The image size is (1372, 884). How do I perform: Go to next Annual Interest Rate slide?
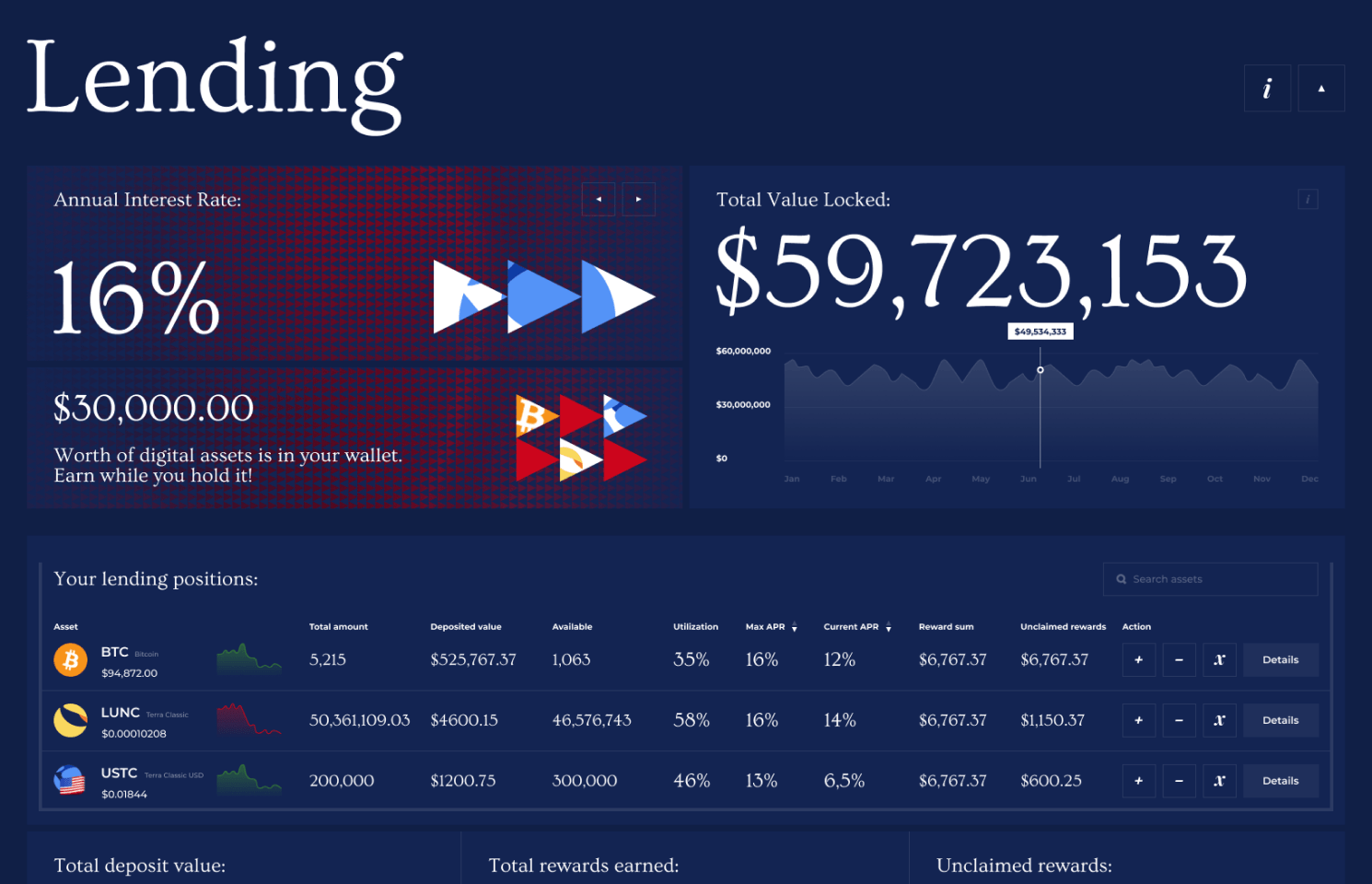coord(638,199)
